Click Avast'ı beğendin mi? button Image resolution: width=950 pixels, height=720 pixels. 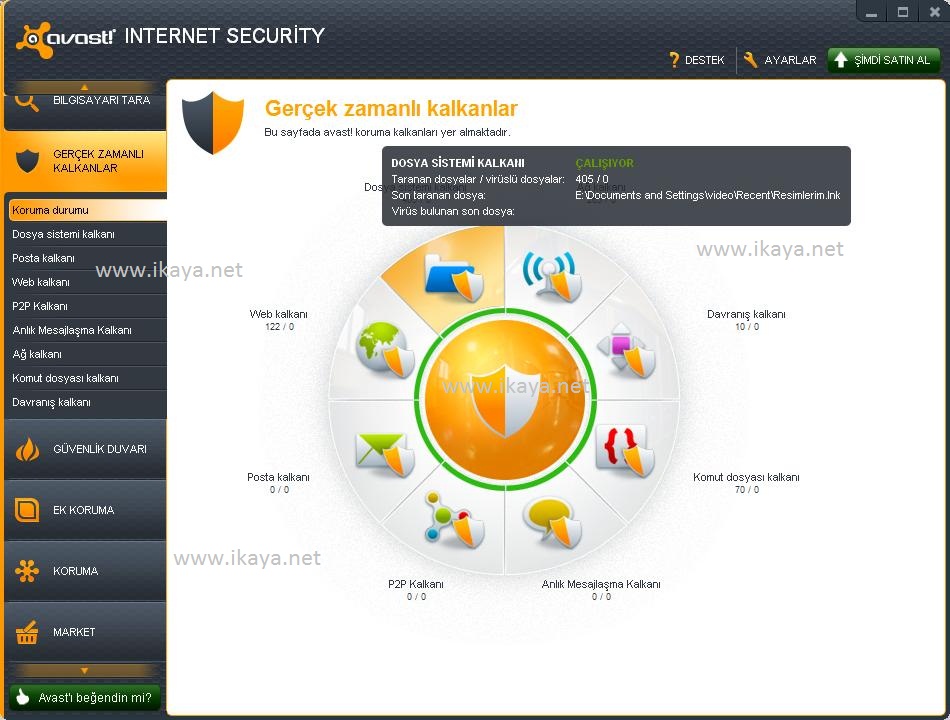click(x=85, y=698)
